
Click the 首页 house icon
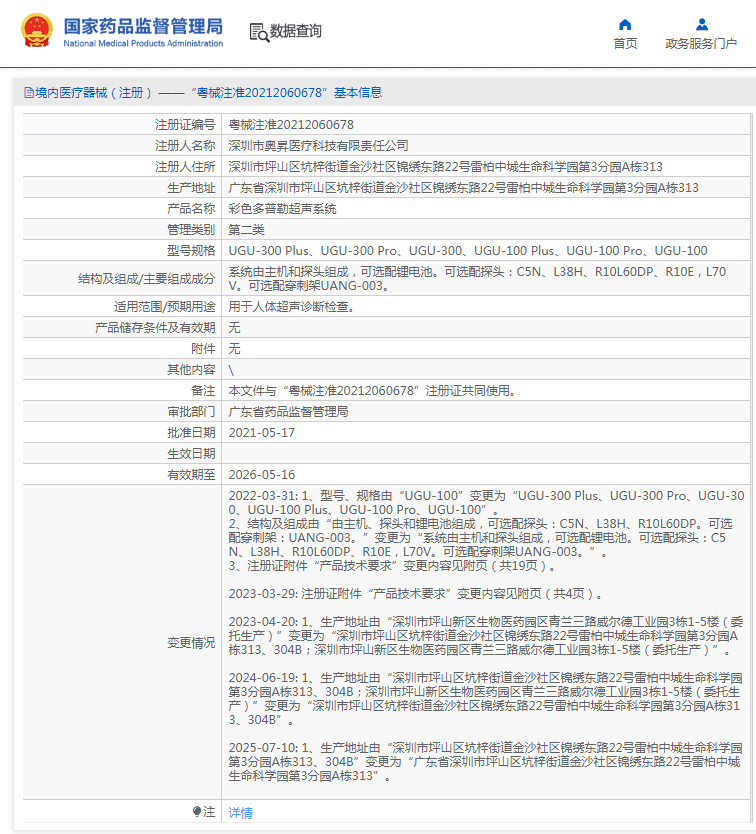pos(625,25)
